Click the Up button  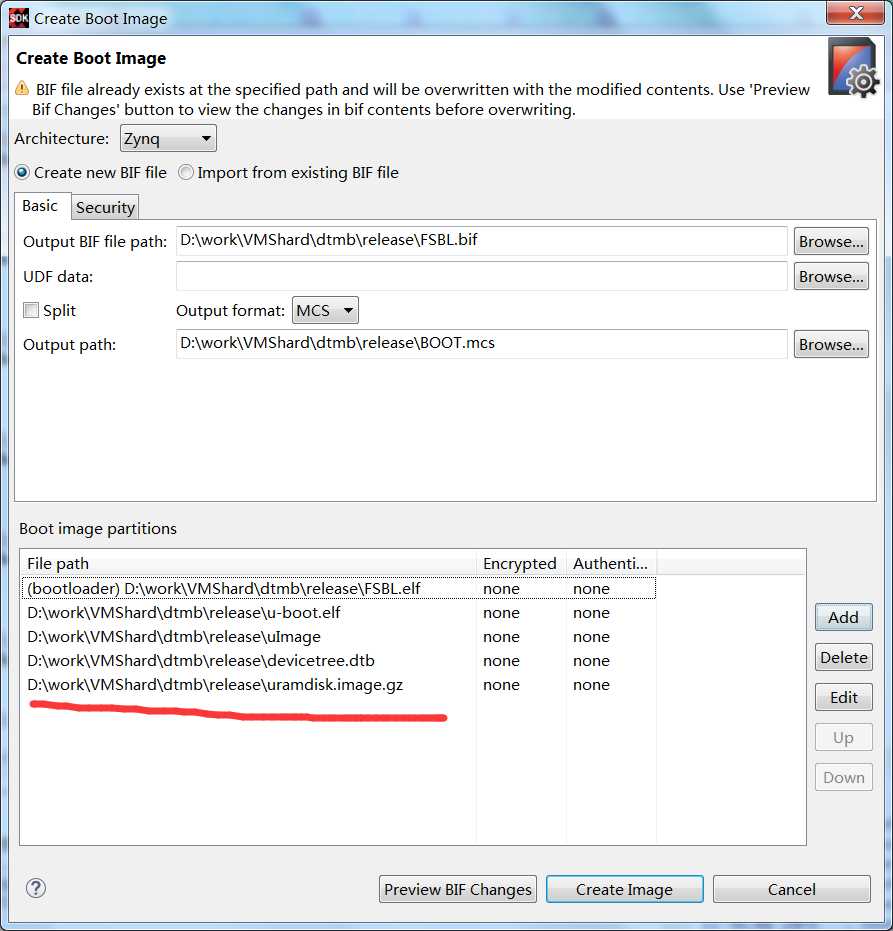coord(843,737)
